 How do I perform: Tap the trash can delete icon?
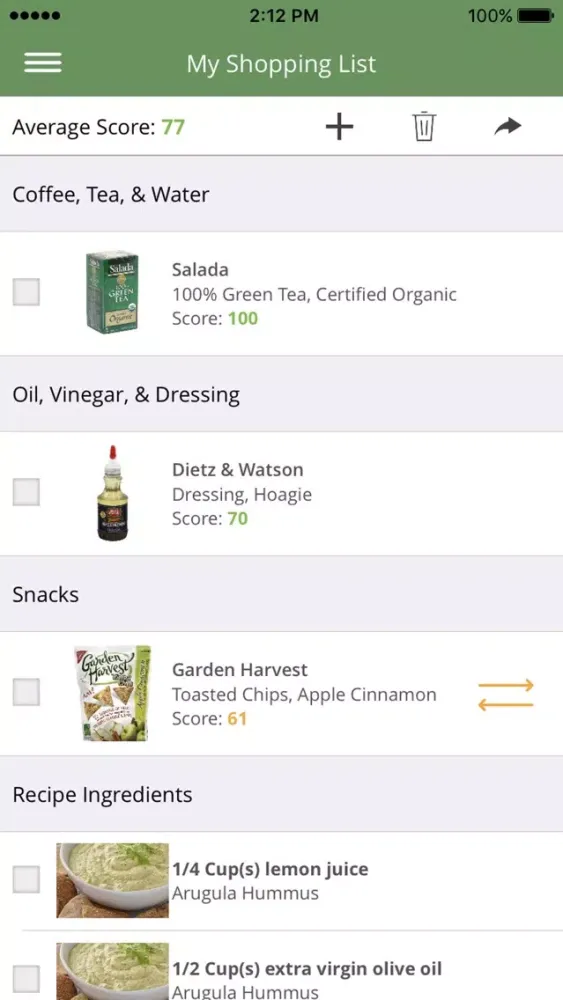point(424,126)
